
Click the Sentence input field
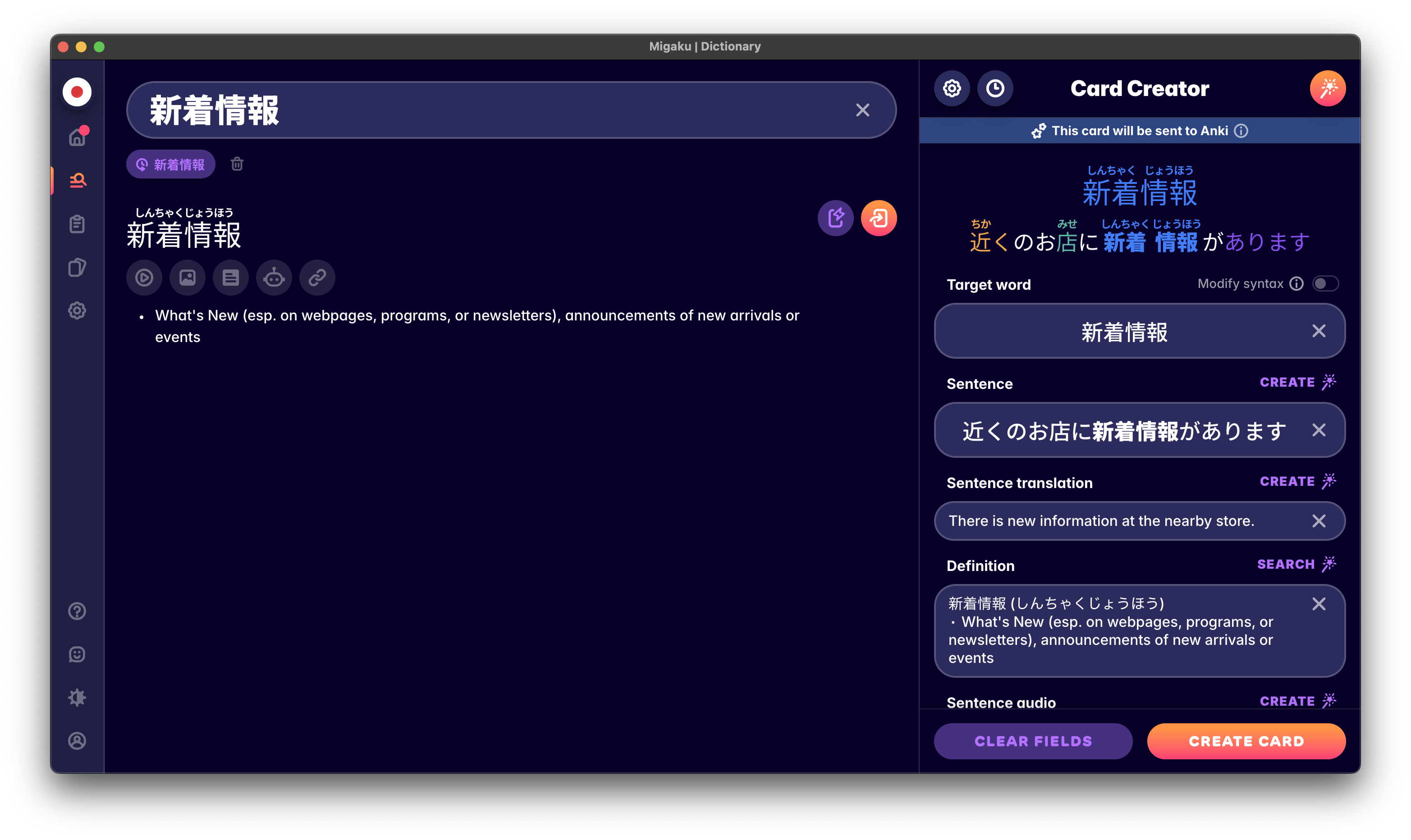[1139, 430]
